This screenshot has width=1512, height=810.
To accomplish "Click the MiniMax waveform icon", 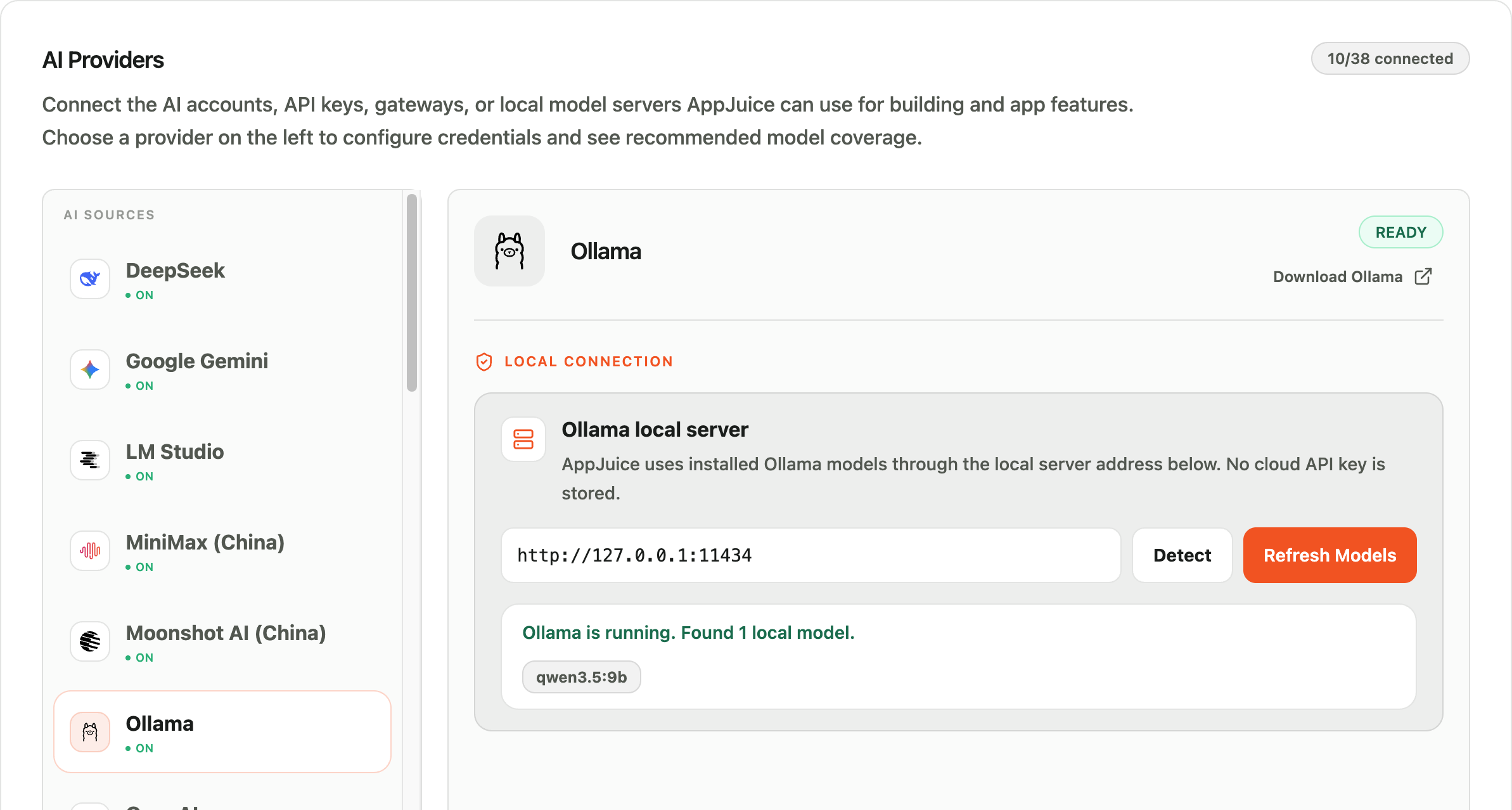I will [x=90, y=551].
